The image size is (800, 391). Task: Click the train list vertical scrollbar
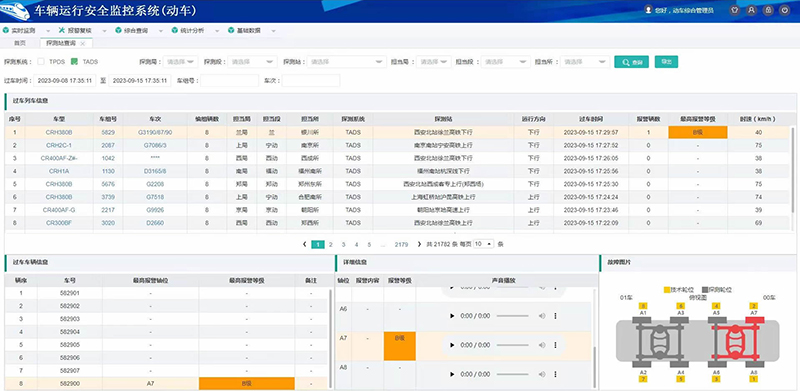[793, 171]
